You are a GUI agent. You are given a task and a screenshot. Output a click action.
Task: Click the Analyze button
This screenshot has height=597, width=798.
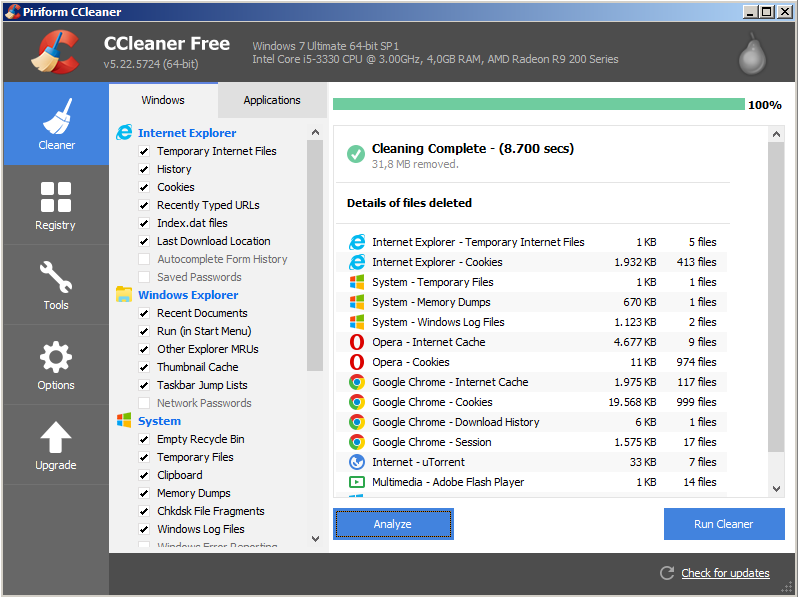pyautogui.click(x=393, y=524)
